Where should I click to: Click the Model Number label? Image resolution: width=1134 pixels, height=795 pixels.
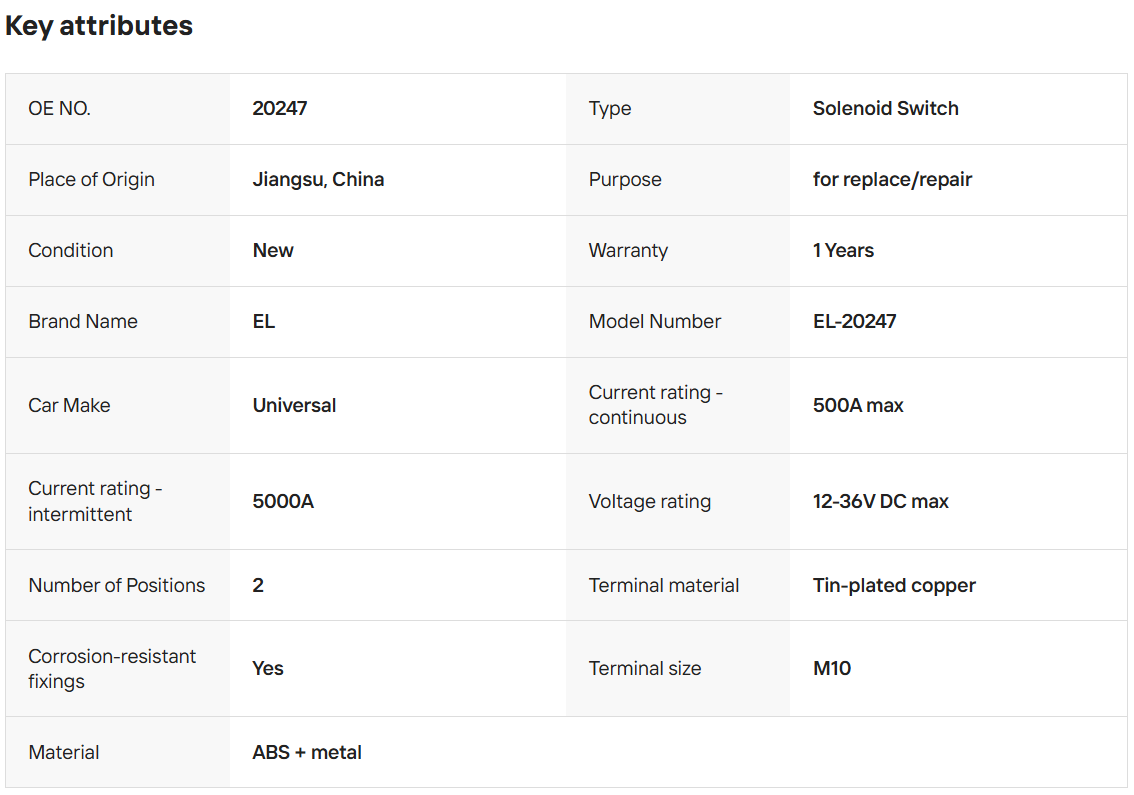point(655,321)
